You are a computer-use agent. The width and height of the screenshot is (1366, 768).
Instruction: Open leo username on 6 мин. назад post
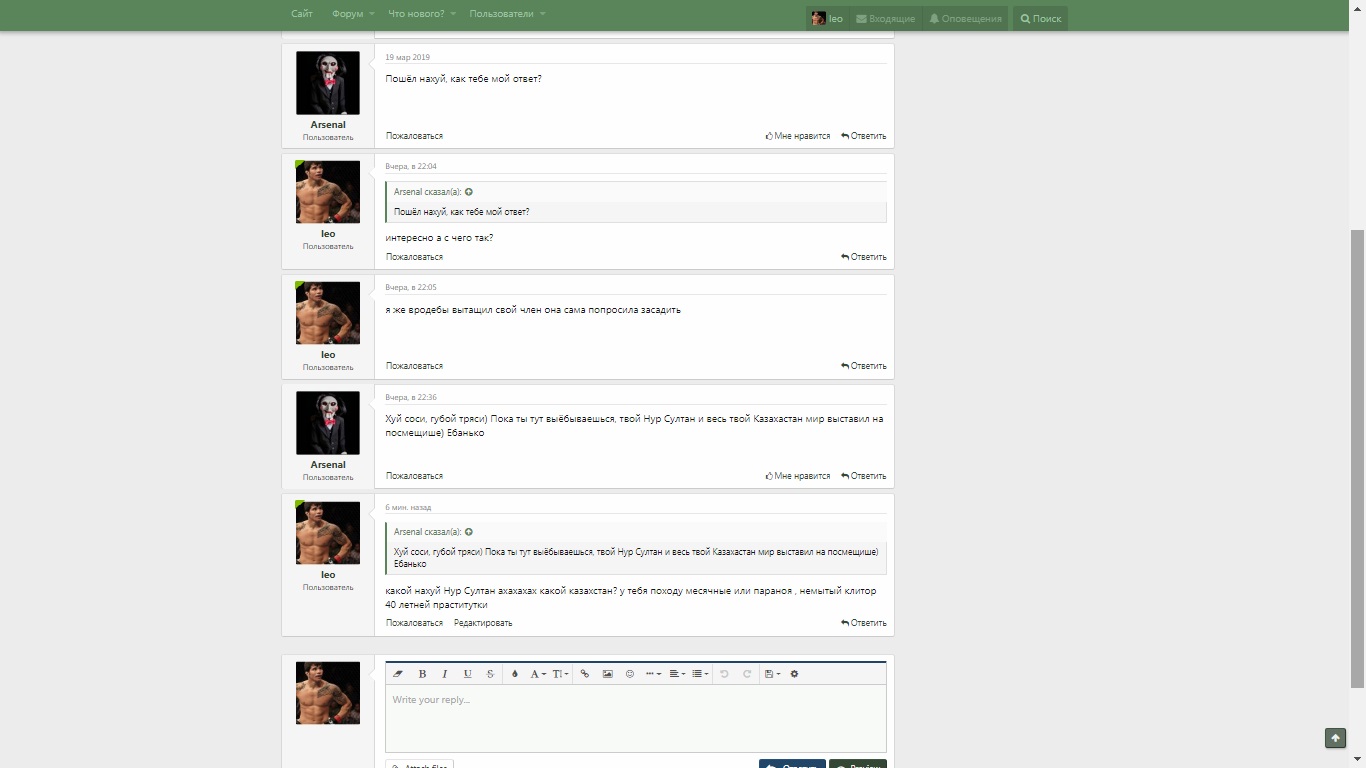[328, 575]
